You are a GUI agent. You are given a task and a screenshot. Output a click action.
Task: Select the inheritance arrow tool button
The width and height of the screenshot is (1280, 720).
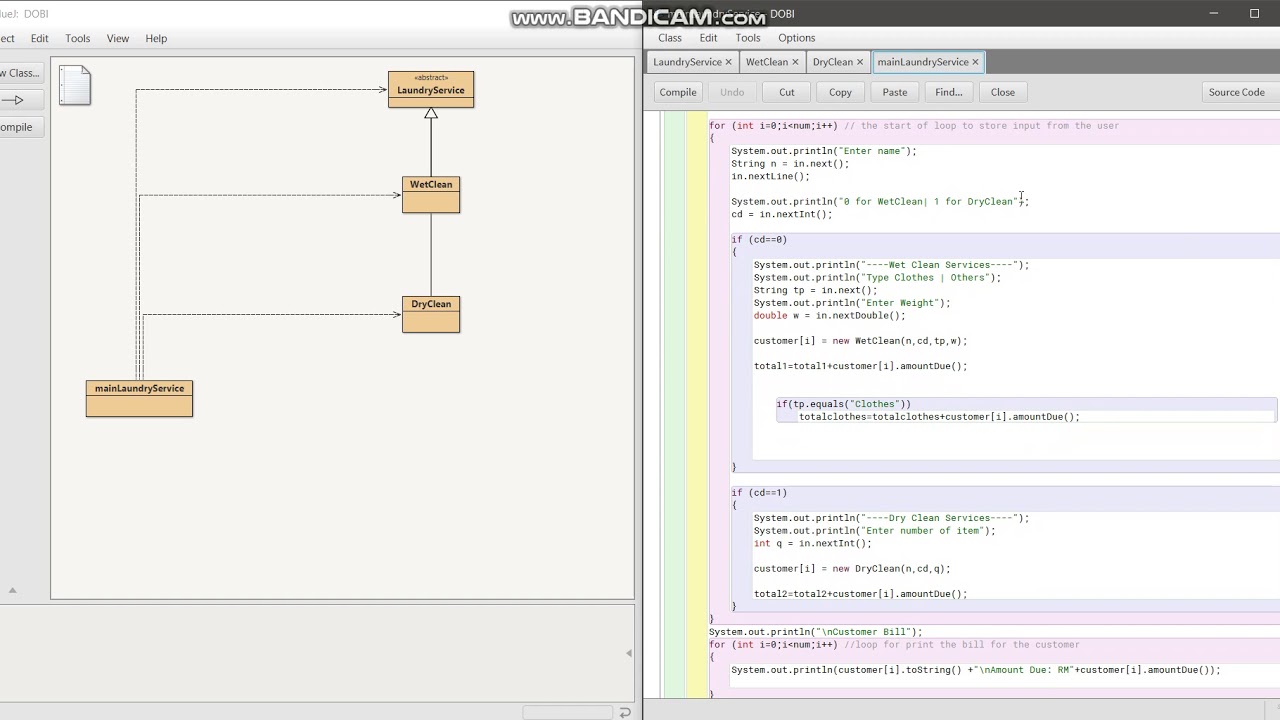tap(14, 100)
